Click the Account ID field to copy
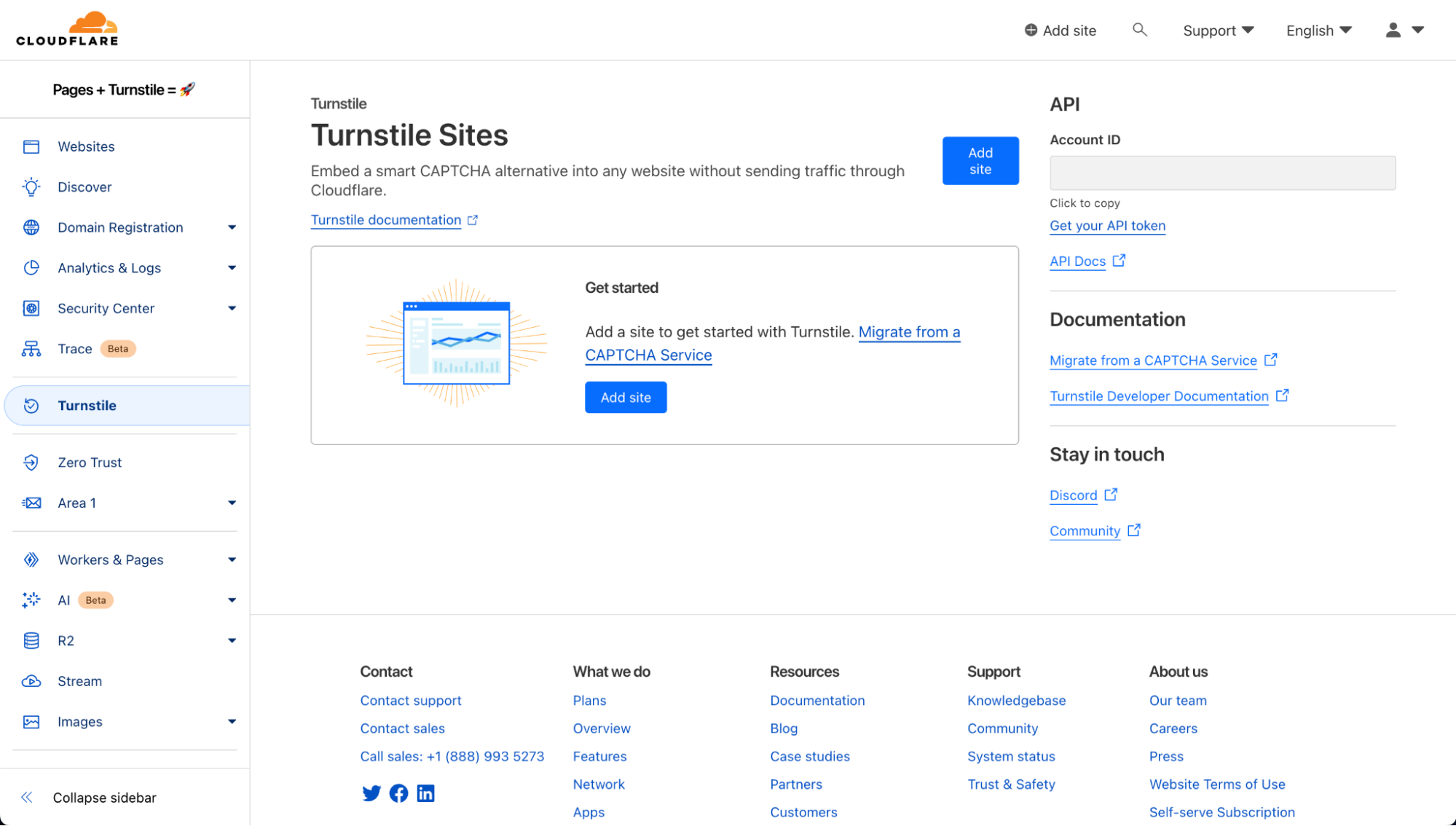Viewport: 1456px width, 826px height. (x=1222, y=173)
